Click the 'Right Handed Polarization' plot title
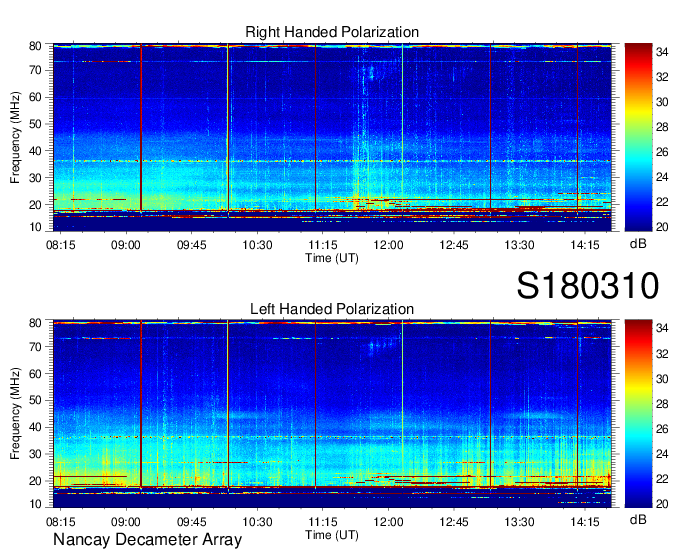The width and height of the screenshot is (680, 552). click(332, 32)
